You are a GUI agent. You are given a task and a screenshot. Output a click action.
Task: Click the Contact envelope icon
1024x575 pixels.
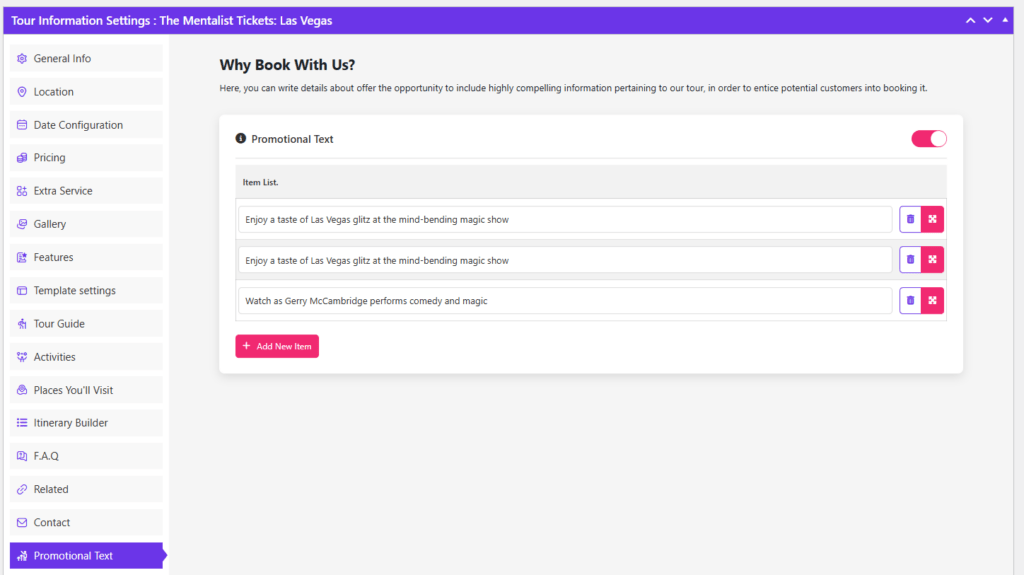click(22, 523)
